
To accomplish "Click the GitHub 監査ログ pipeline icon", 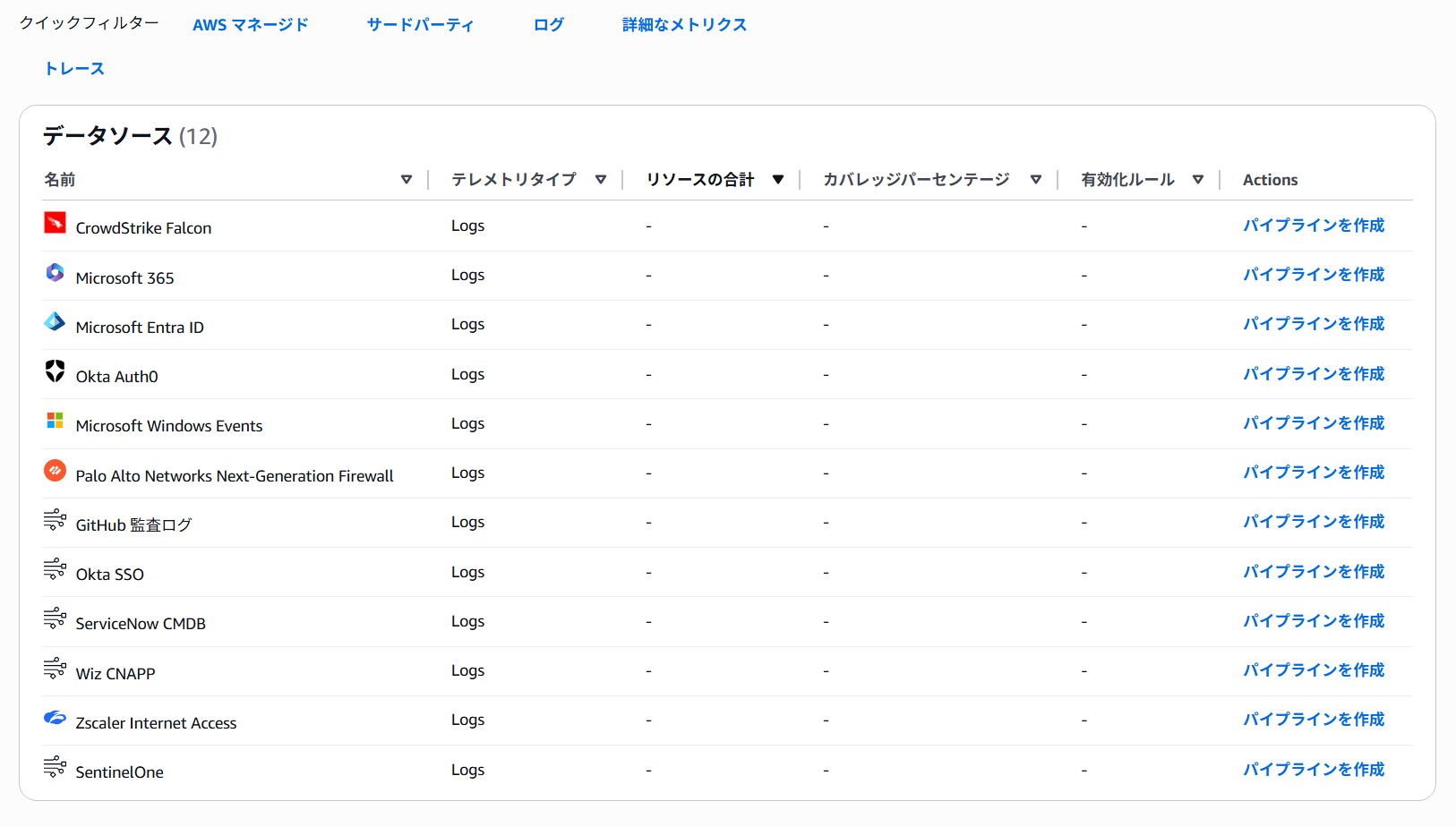I will click(55, 519).
